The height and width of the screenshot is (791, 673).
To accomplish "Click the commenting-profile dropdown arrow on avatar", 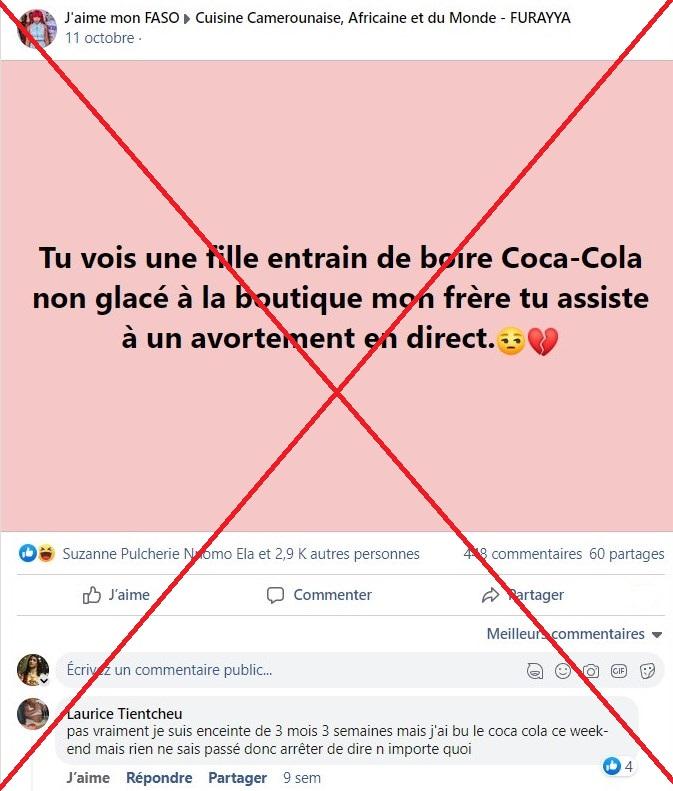I will pyautogui.click(x=44, y=681).
